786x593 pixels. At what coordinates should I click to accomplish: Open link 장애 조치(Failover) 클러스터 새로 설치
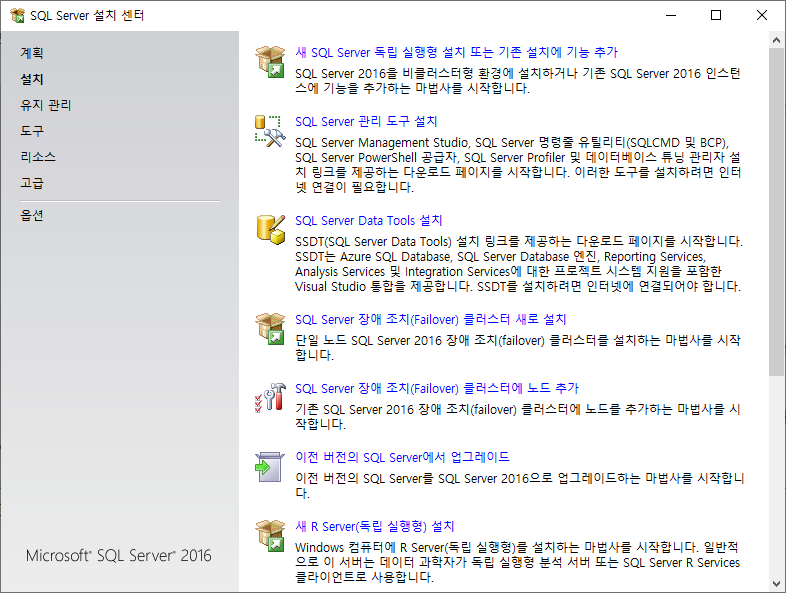click(431, 319)
